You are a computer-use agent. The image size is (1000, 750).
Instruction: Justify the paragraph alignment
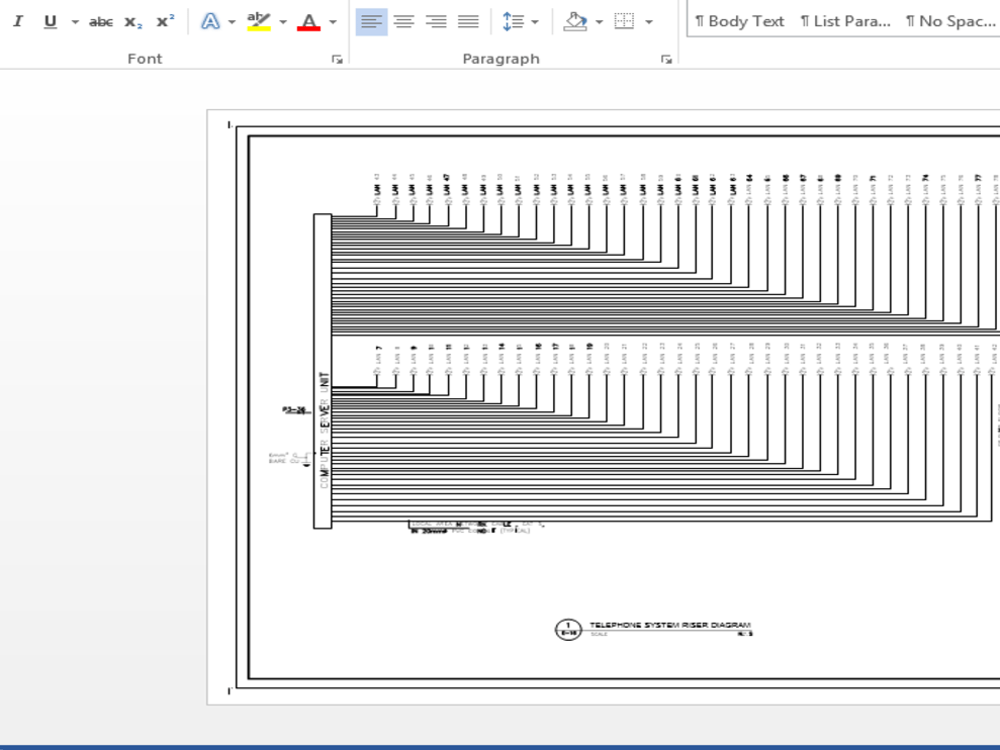[x=469, y=20]
